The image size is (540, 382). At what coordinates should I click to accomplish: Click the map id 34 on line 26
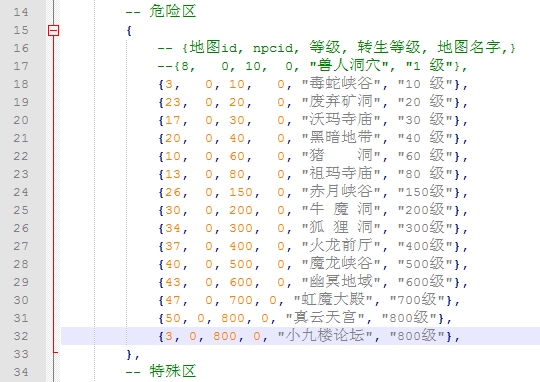click(x=173, y=228)
